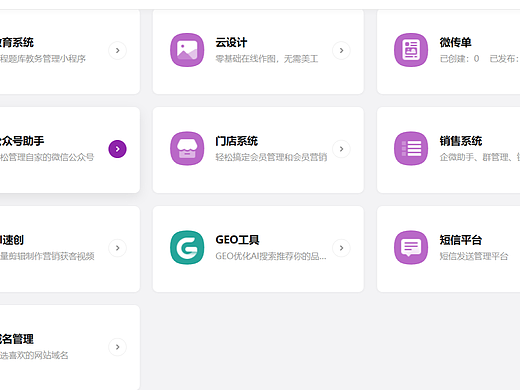Click the 已创建: 0 counter text
520x390 pixels.
click(459, 59)
